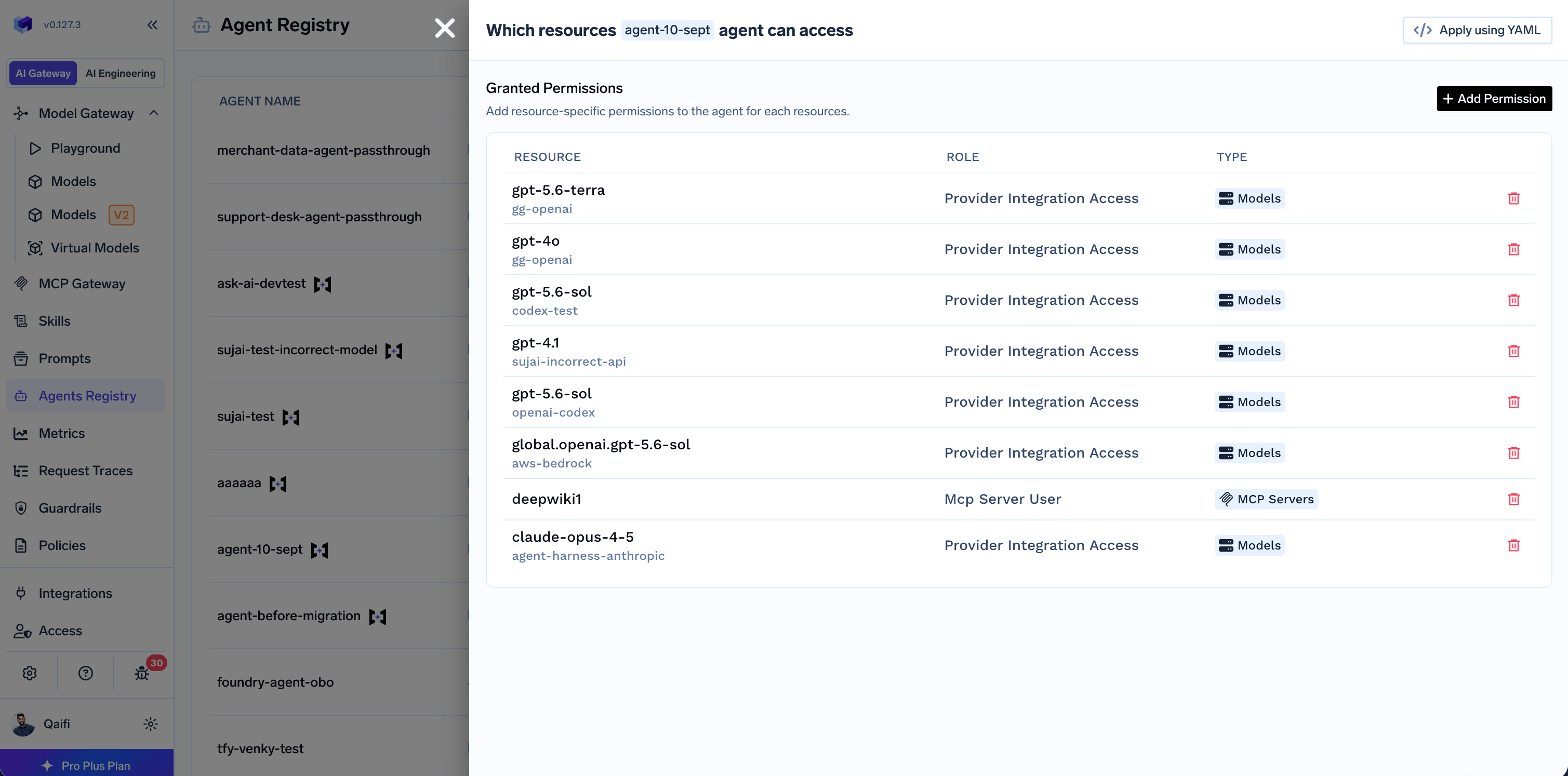Viewport: 1568px width, 776px height.
Task: Remove the openai-codex gpt-5.6-sol permission
Action: pyautogui.click(x=1513, y=403)
